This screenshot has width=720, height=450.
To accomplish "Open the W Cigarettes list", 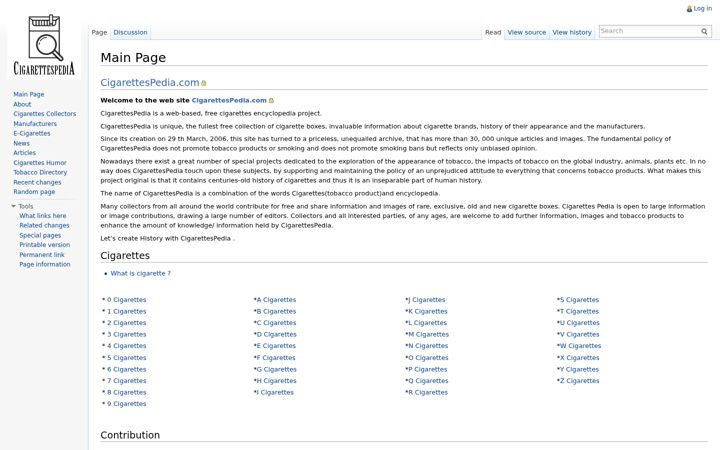I will coord(580,346).
